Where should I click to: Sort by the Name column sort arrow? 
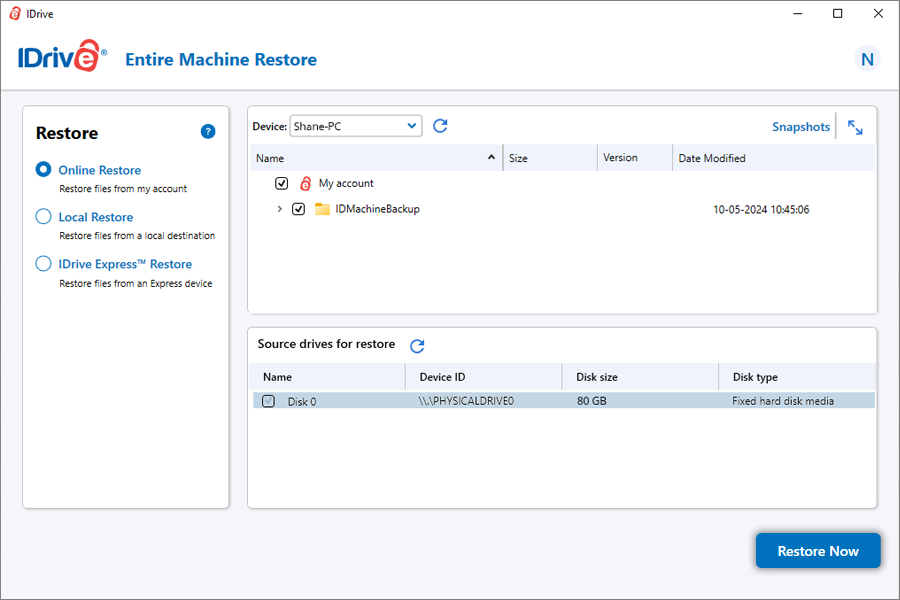(x=491, y=157)
